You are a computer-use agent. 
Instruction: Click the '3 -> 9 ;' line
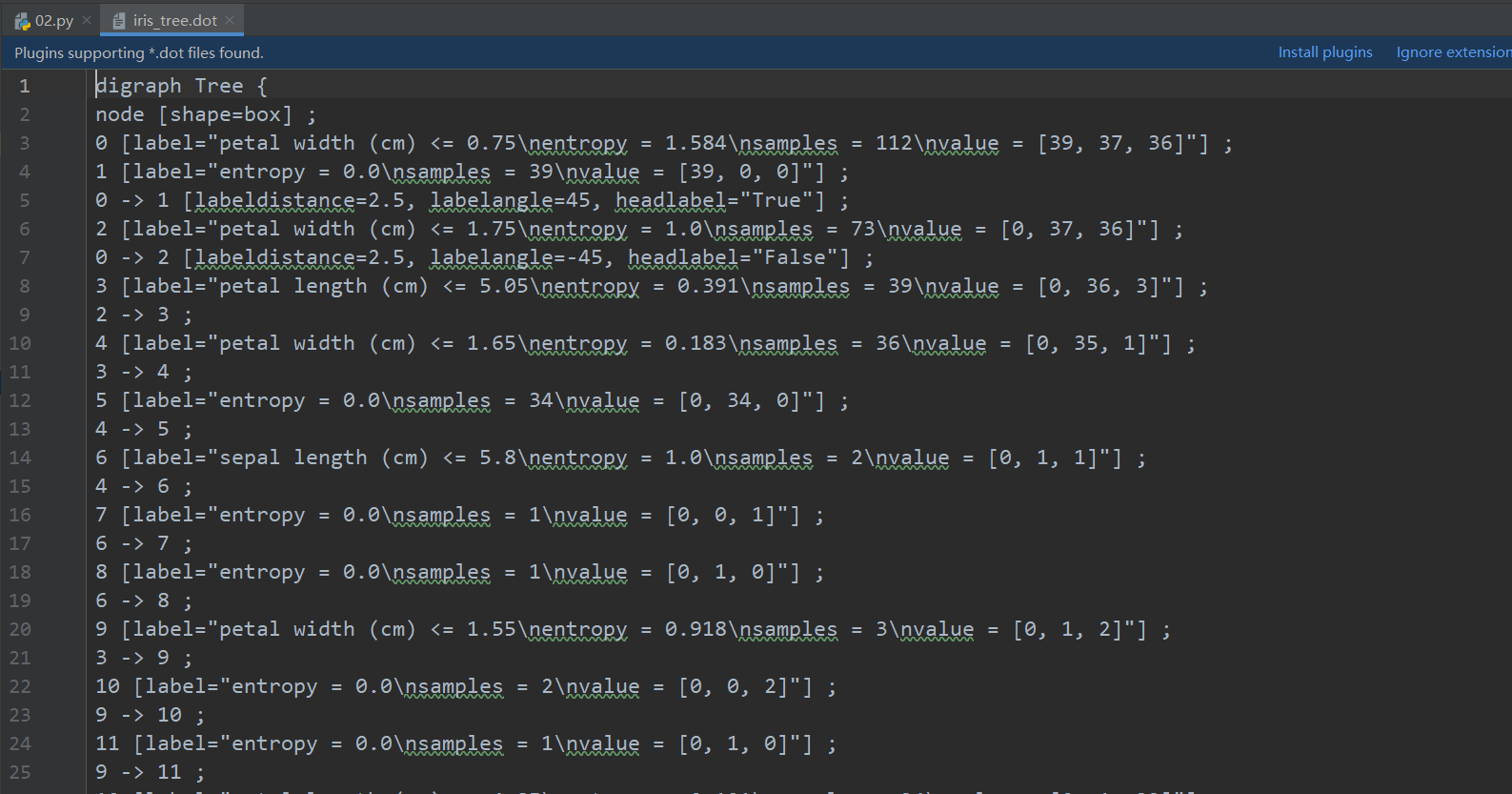[x=144, y=658]
